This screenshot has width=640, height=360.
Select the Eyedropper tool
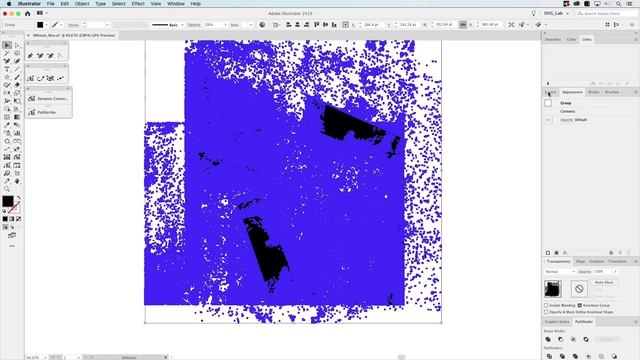[7, 125]
